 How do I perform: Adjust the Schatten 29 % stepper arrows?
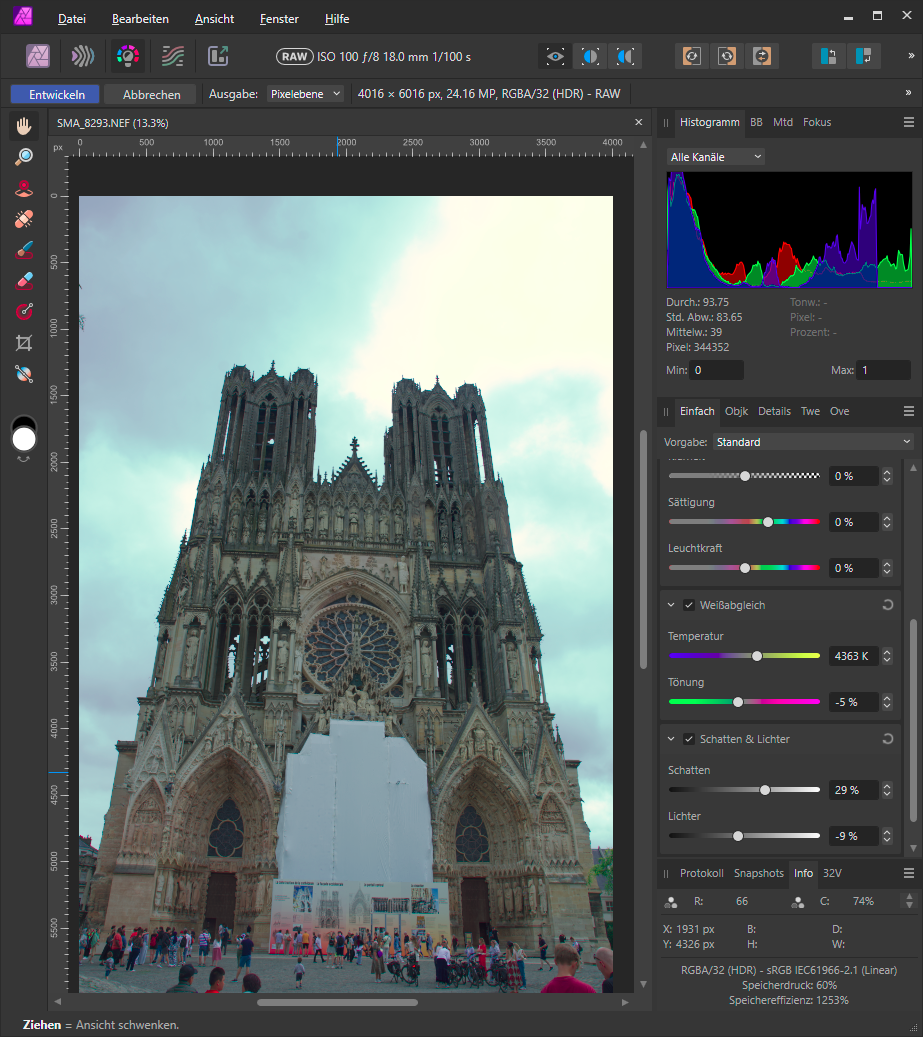pos(887,790)
